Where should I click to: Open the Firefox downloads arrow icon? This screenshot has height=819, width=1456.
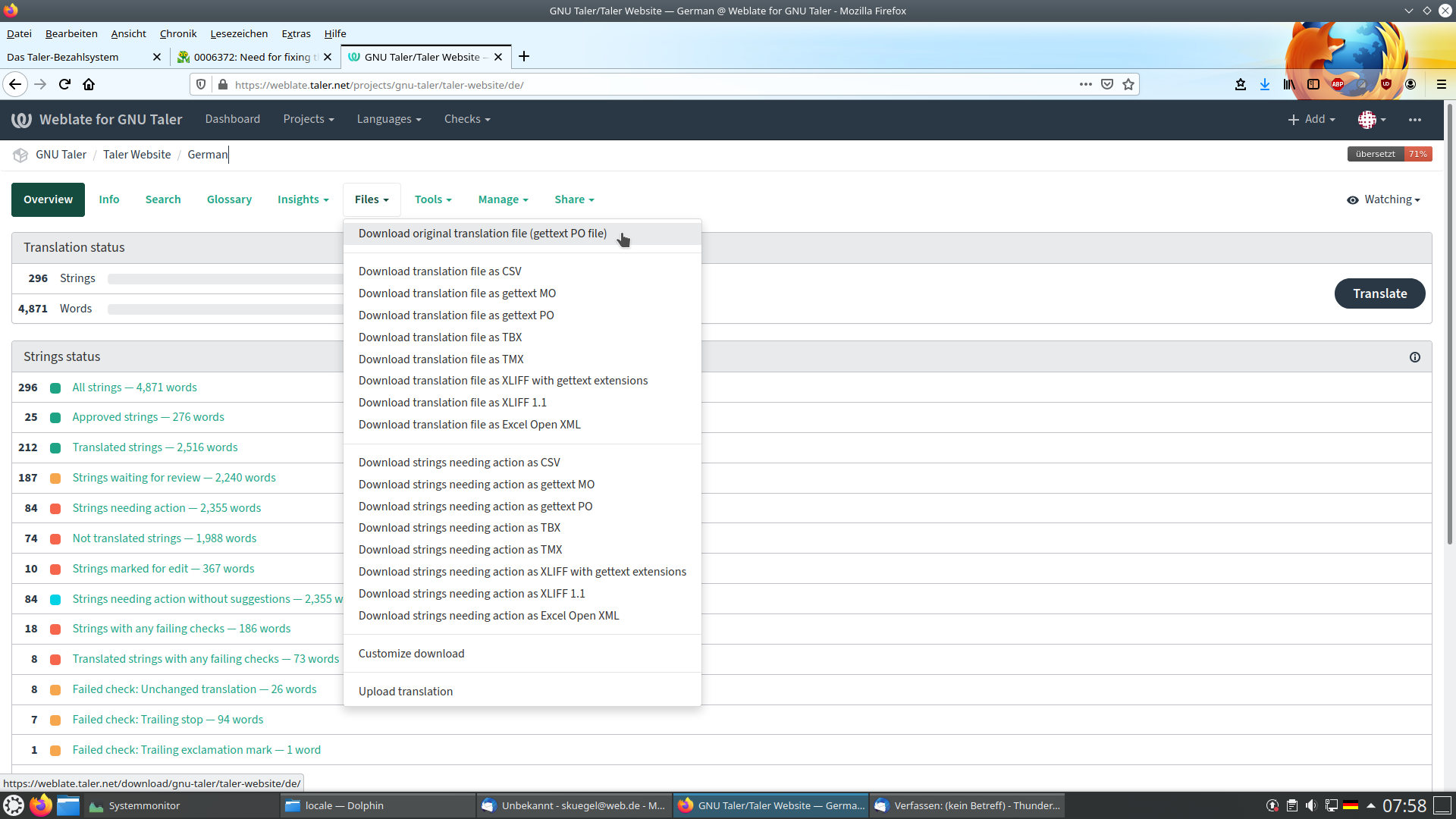1264,84
